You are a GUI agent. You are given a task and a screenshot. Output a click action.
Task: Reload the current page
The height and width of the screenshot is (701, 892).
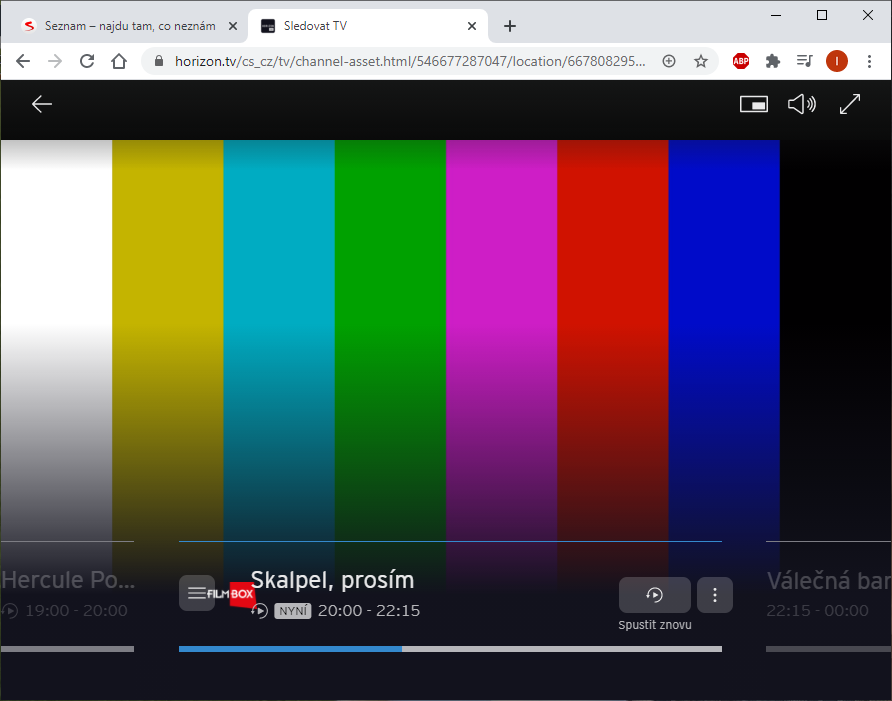click(87, 61)
